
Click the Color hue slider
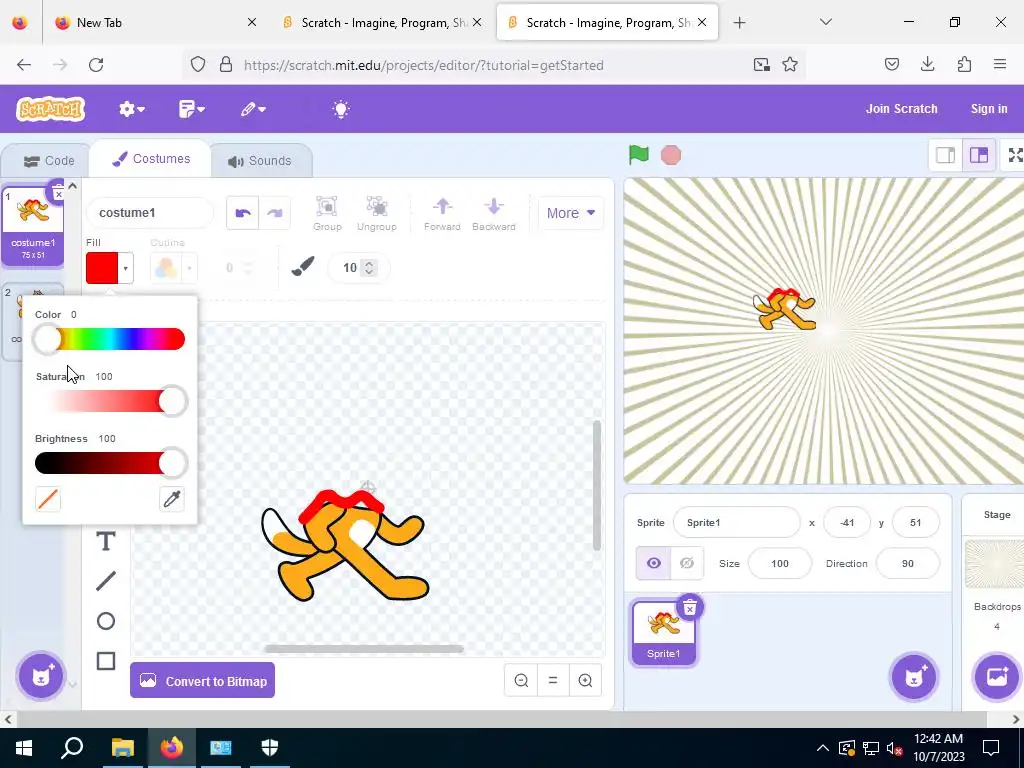pos(110,339)
